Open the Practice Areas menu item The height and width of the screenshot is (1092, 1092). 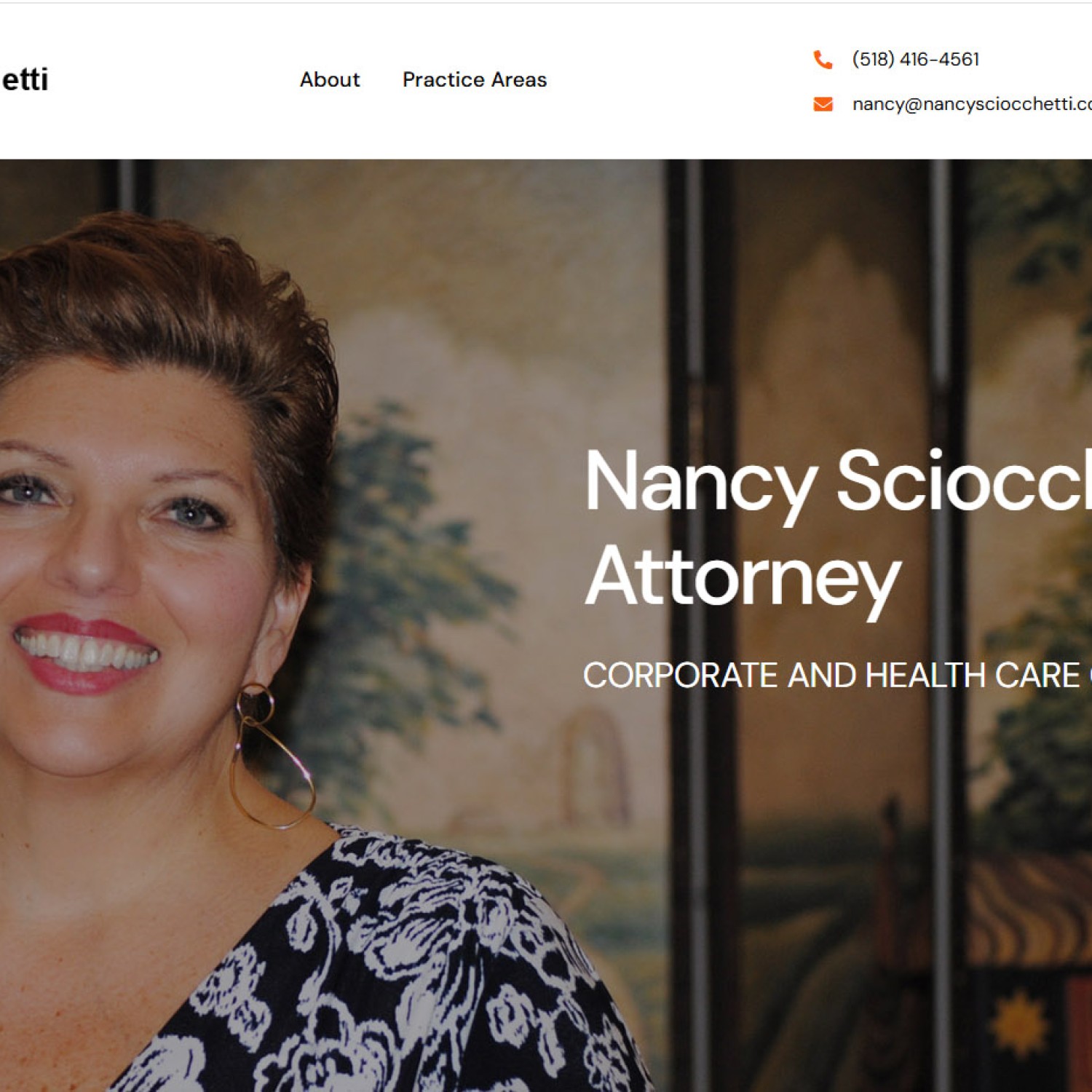click(x=475, y=79)
